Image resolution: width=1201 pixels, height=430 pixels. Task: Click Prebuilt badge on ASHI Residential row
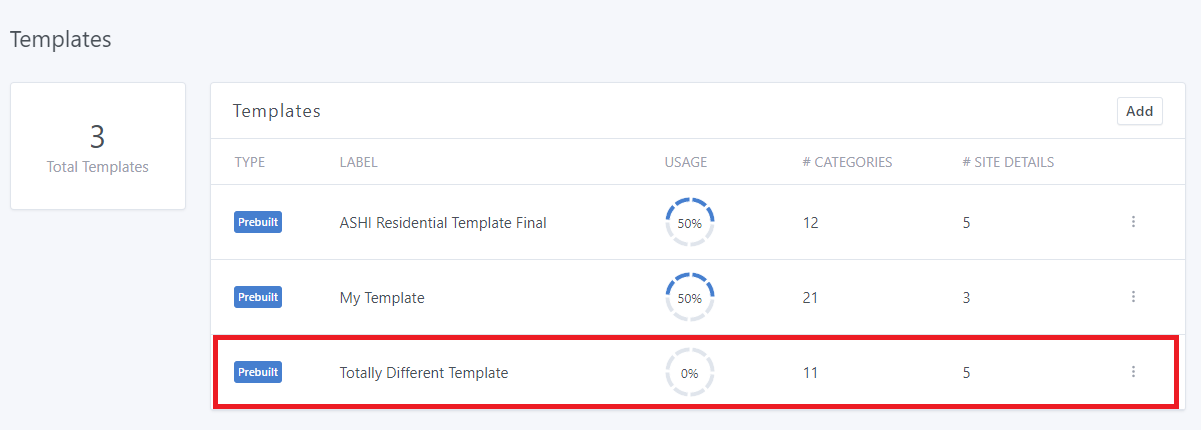258,222
